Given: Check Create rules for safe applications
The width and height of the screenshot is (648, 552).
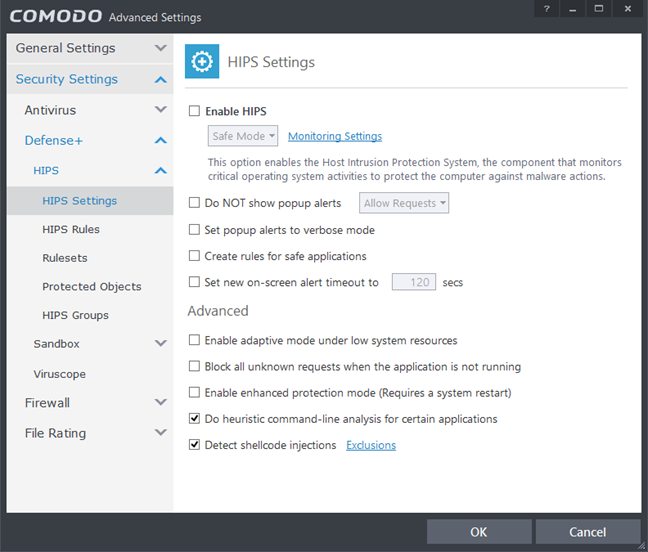Looking at the screenshot, I should (194, 256).
